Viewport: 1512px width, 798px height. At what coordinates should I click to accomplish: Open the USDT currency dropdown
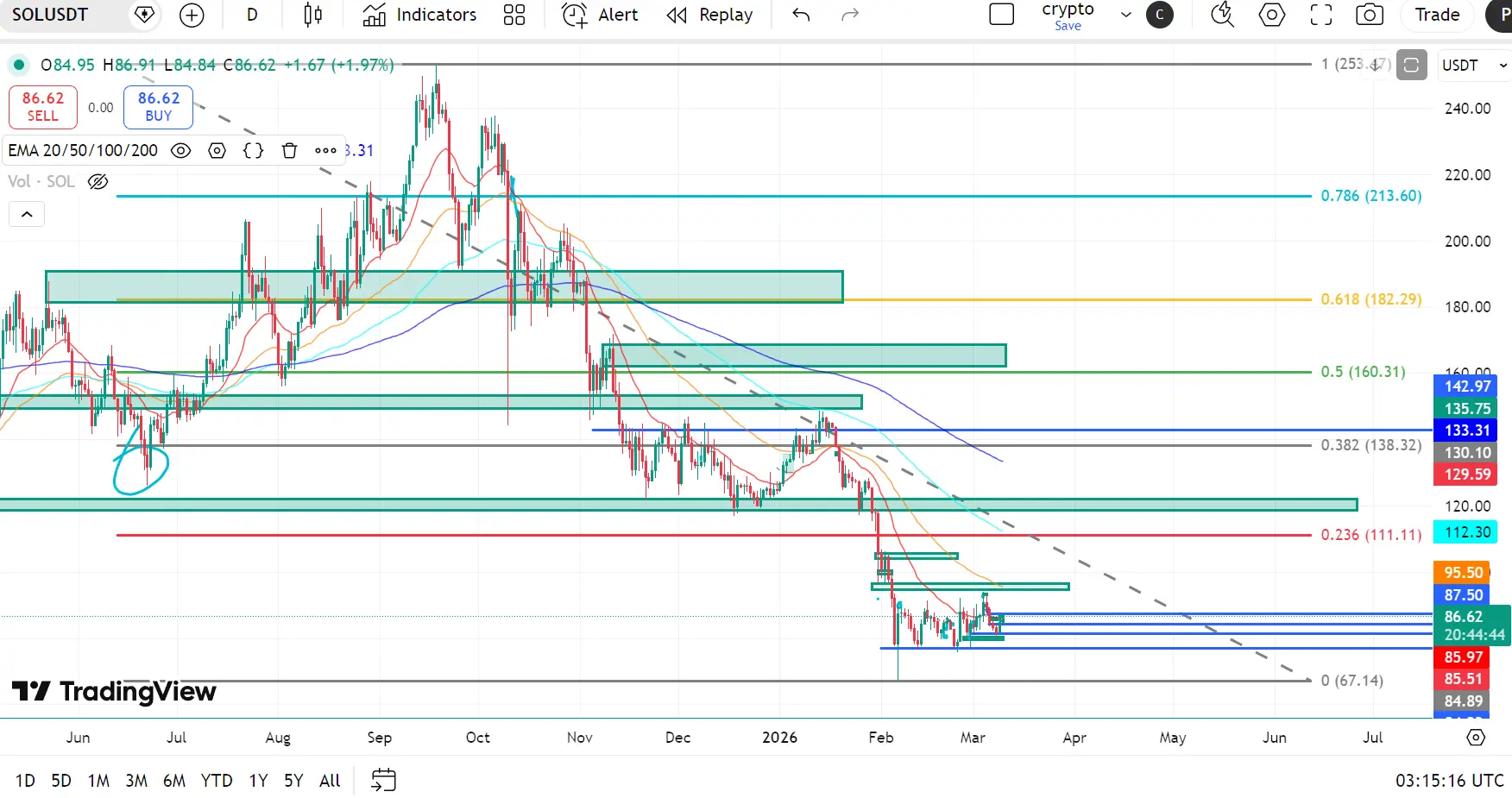tap(1474, 66)
